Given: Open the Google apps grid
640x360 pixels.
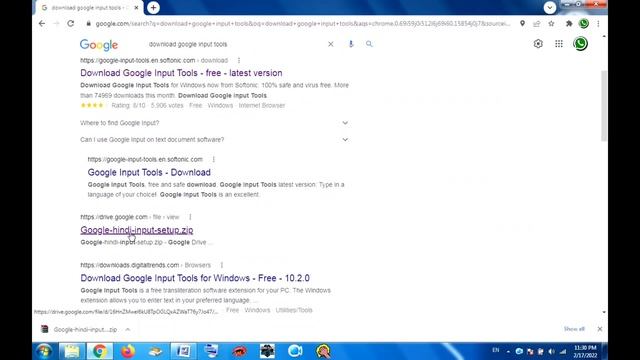Looking at the screenshot, I should 559,44.
